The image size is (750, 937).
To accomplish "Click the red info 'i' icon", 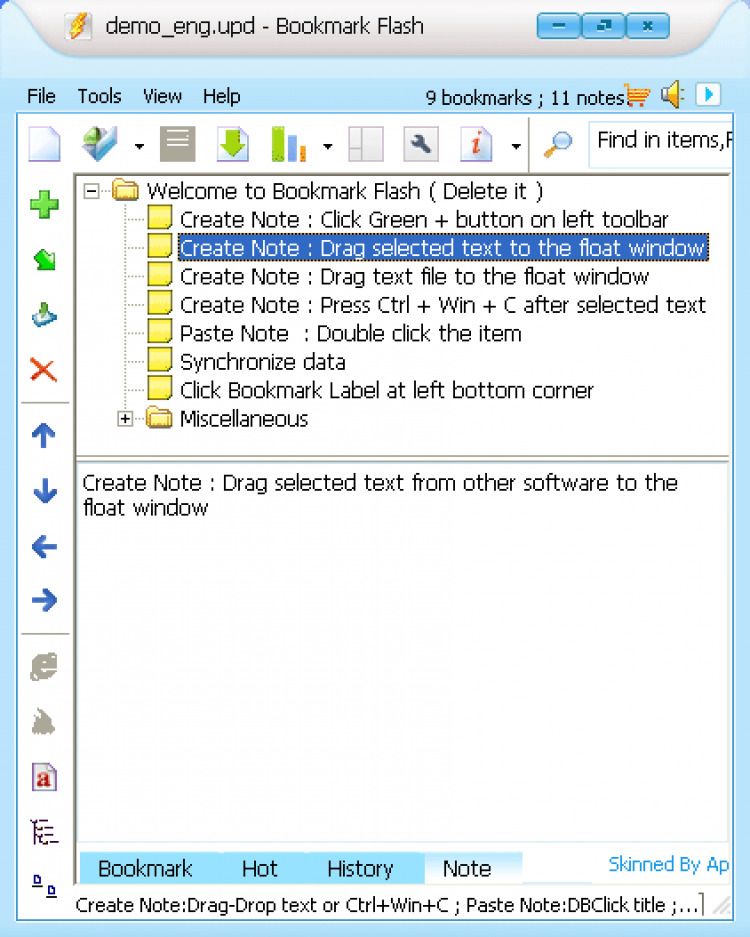I will click(476, 144).
